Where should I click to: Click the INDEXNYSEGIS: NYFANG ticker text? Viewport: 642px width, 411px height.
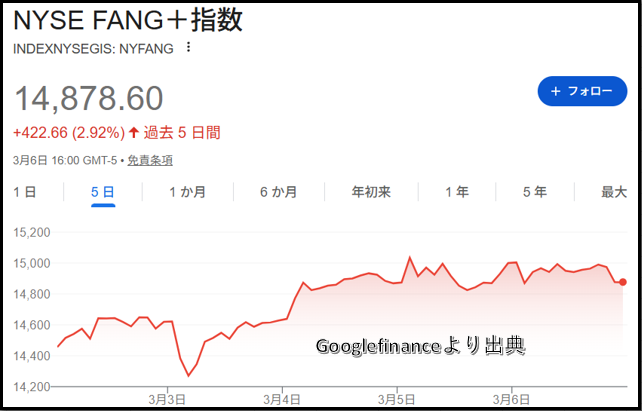[x=93, y=48]
